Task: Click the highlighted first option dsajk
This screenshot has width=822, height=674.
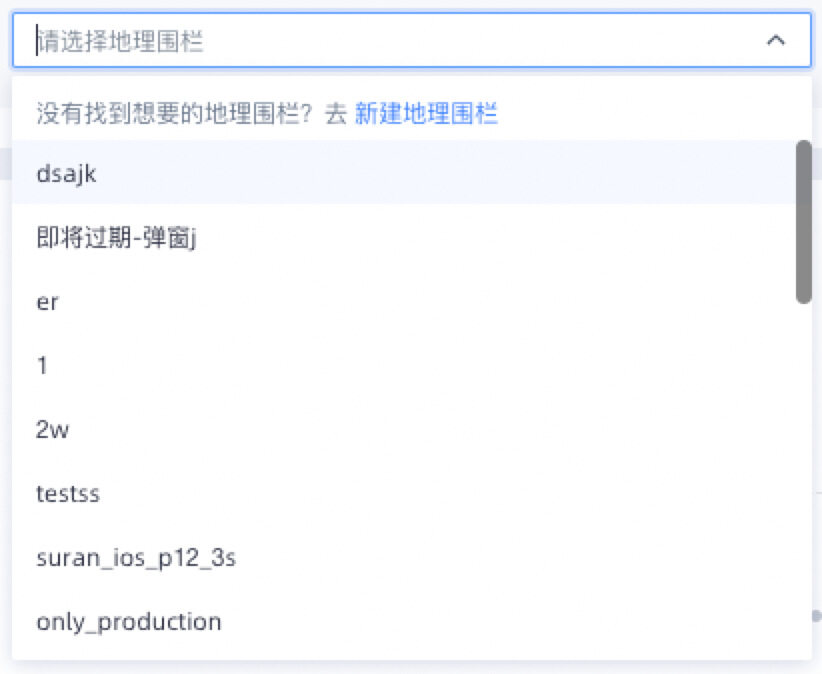Action: pos(66,173)
